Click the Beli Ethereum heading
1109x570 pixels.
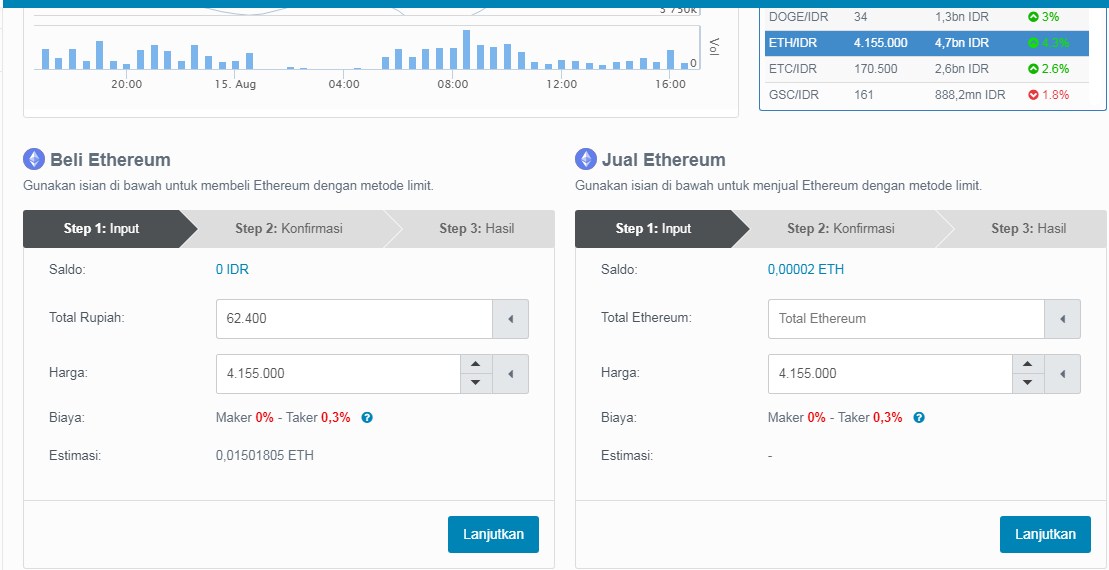click(110, 159)
